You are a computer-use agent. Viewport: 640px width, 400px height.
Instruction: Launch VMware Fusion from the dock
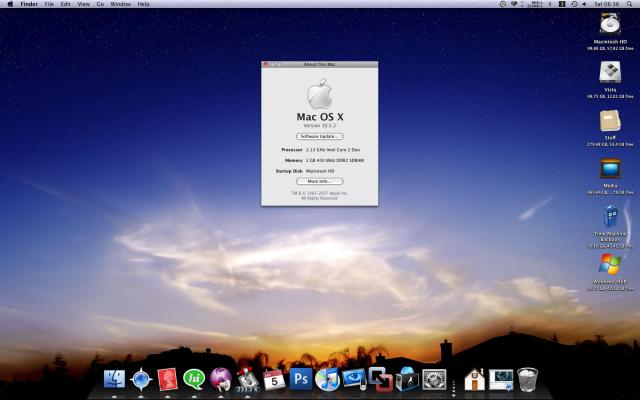tap(380, 379)
